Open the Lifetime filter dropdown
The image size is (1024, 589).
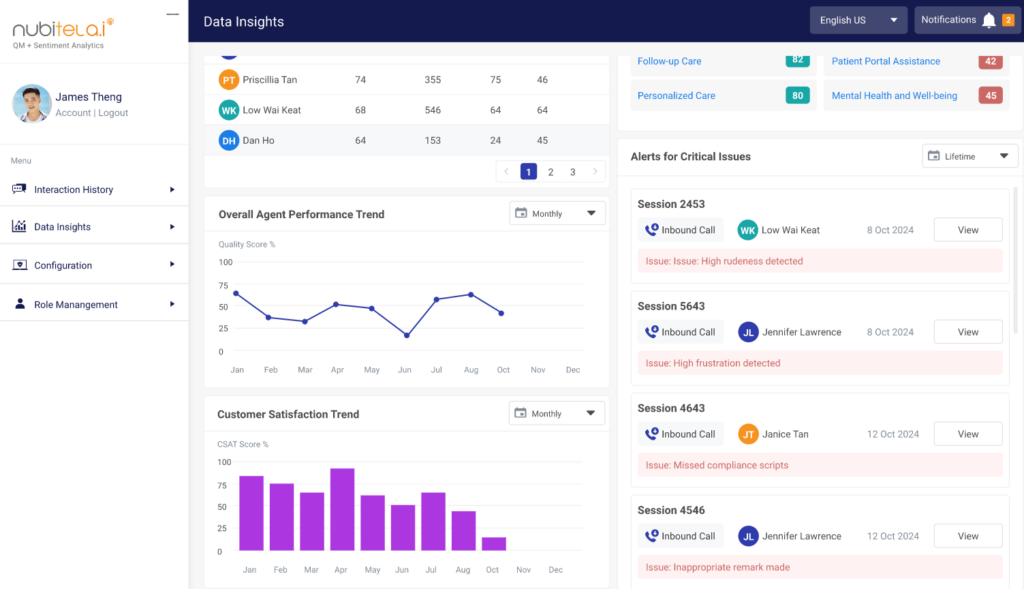tap(968, 155)
